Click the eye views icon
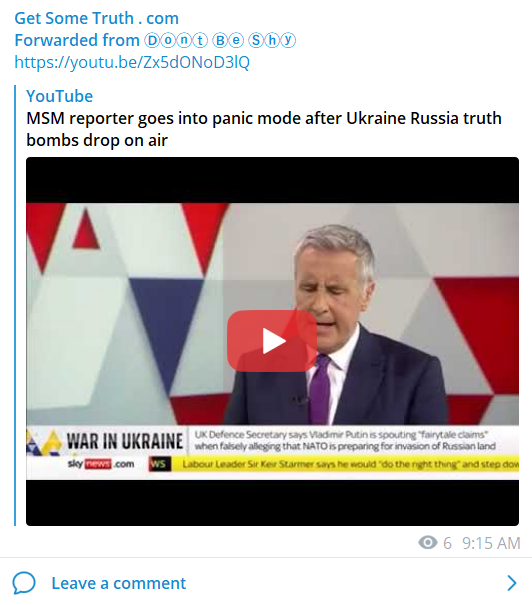This screenshot has height=605, width=532. click(x=428, y=542)
